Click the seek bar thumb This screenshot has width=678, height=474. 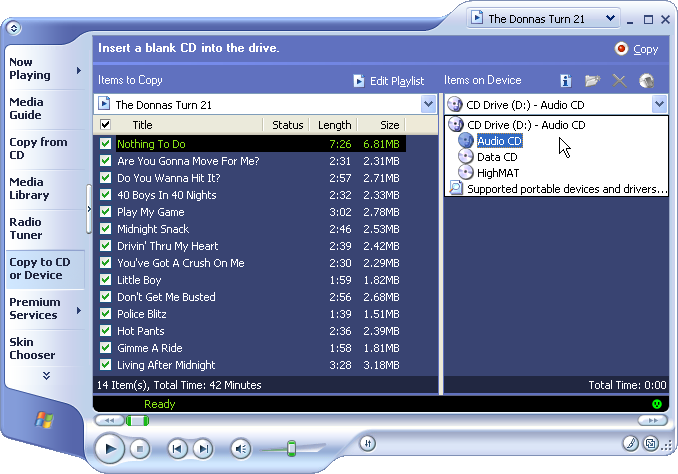[x=137, y=420]
